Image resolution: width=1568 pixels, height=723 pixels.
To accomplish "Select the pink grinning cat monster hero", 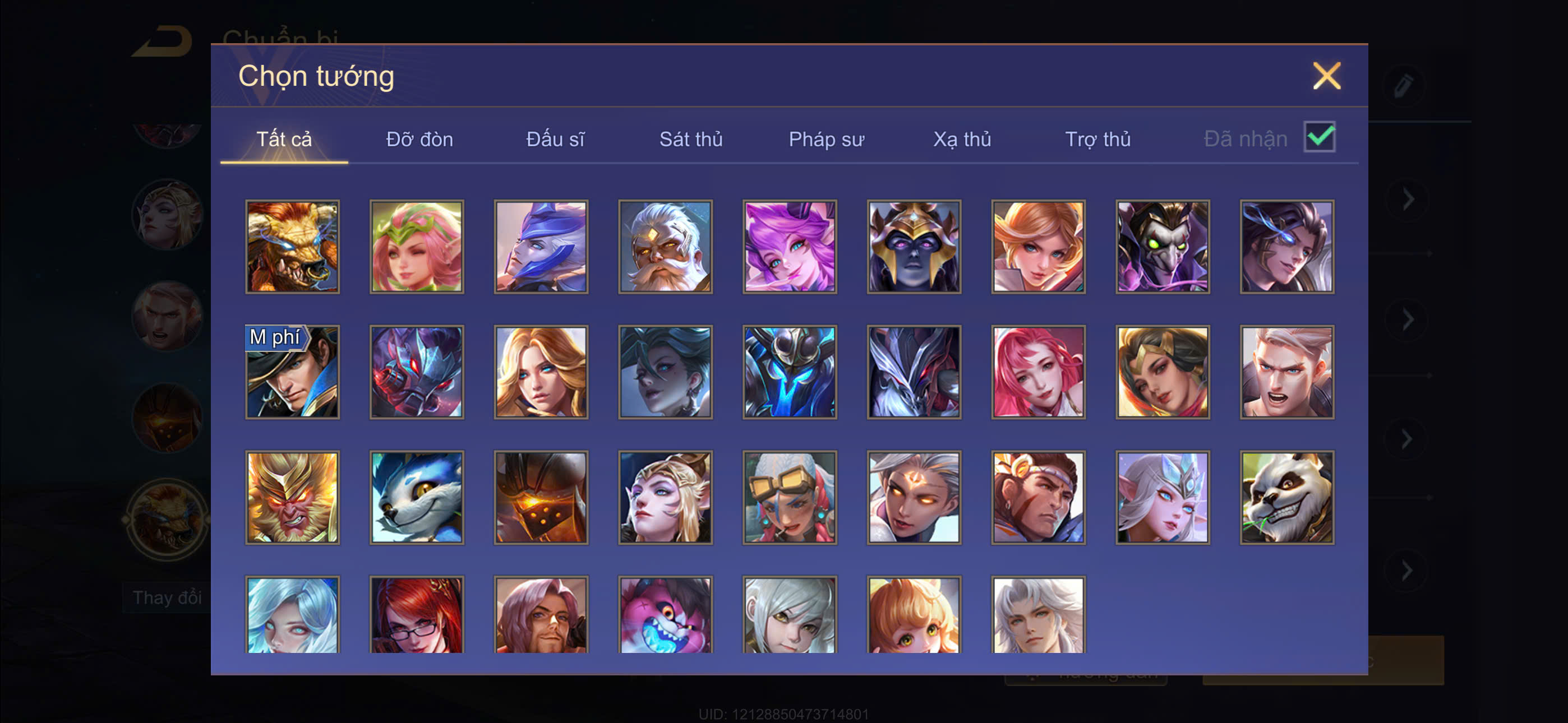I will pos(665,615).
